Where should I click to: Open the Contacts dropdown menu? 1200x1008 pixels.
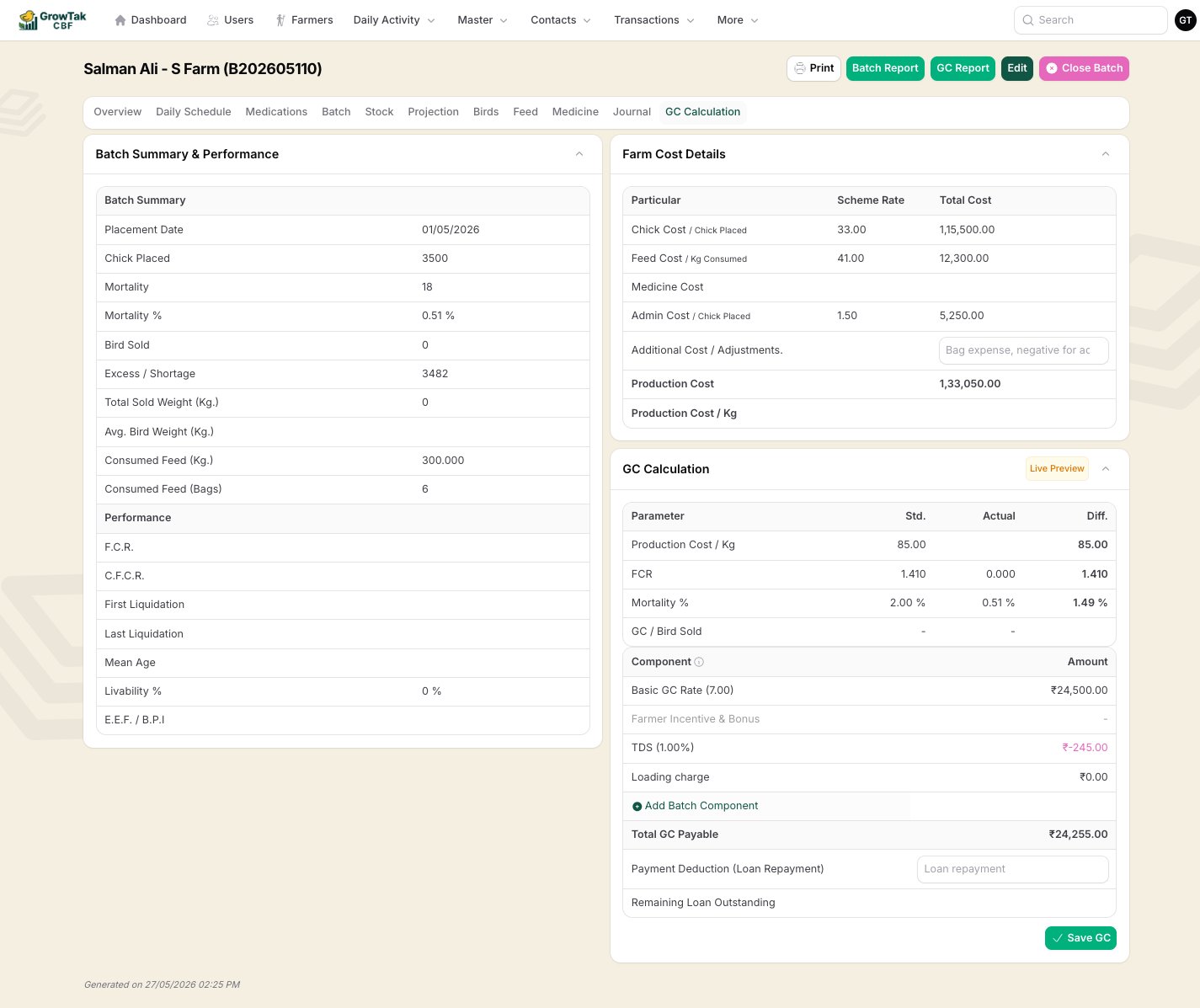561,20
